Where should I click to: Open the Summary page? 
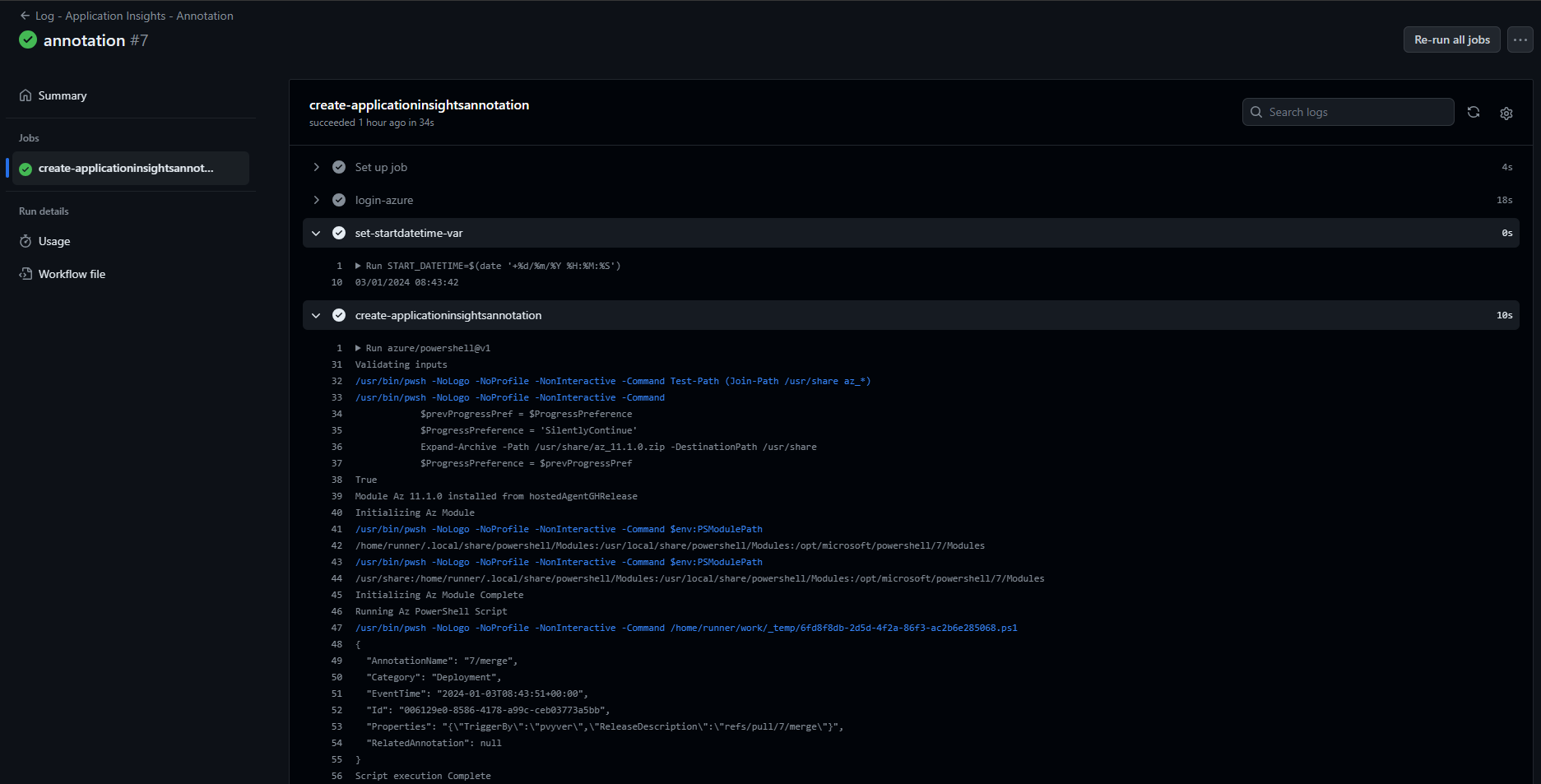pyautogui.click(x=63, y=95)
